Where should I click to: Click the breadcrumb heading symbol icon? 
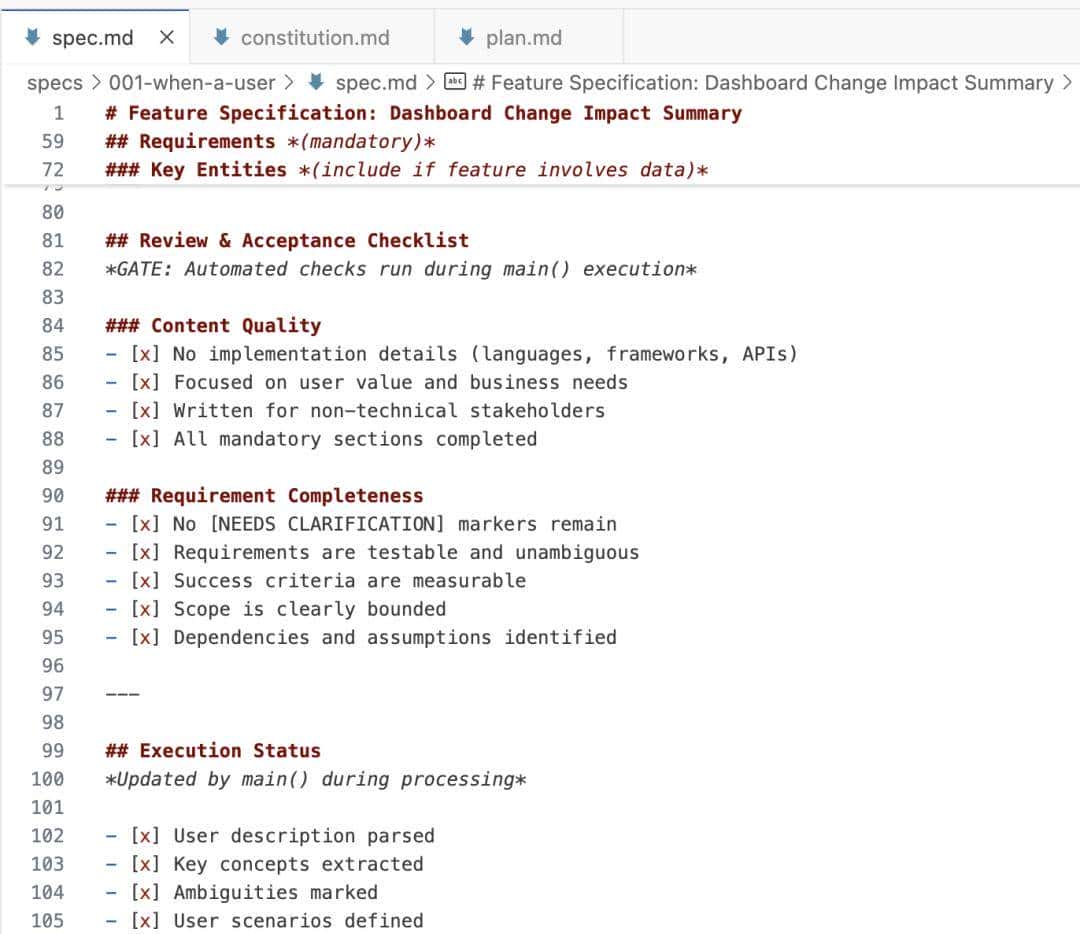455,82
